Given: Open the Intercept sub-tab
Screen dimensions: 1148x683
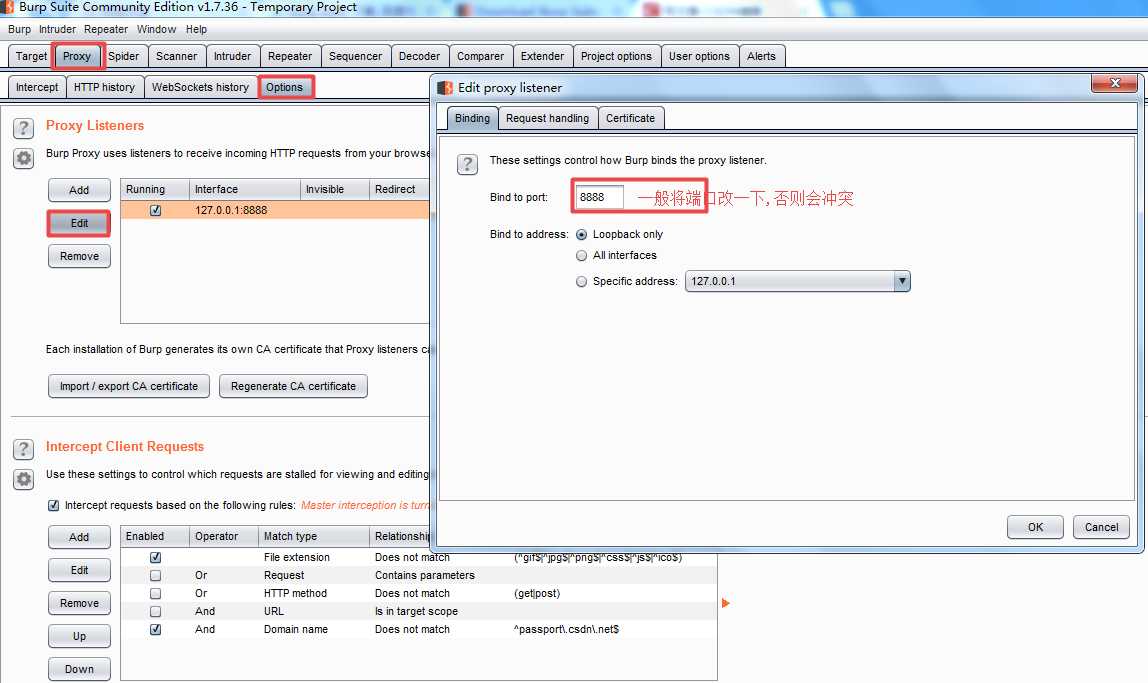Looking at the screenshot, I should (37, 87).
